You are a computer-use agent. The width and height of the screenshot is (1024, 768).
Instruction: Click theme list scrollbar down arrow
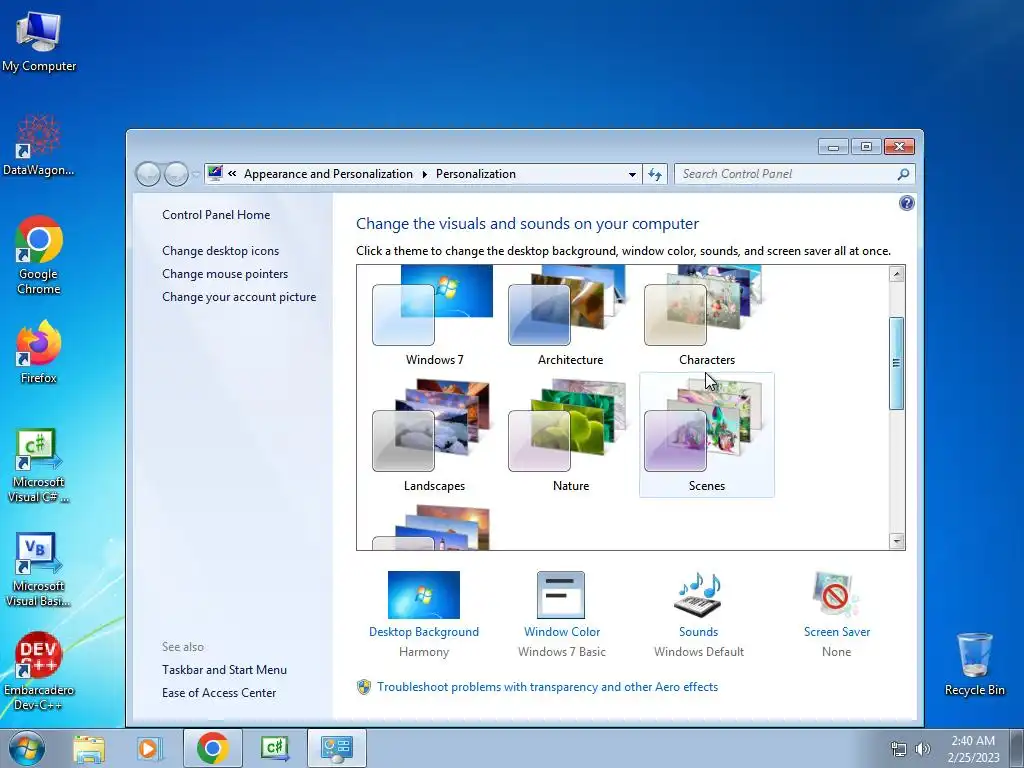(x=897, y=541)
